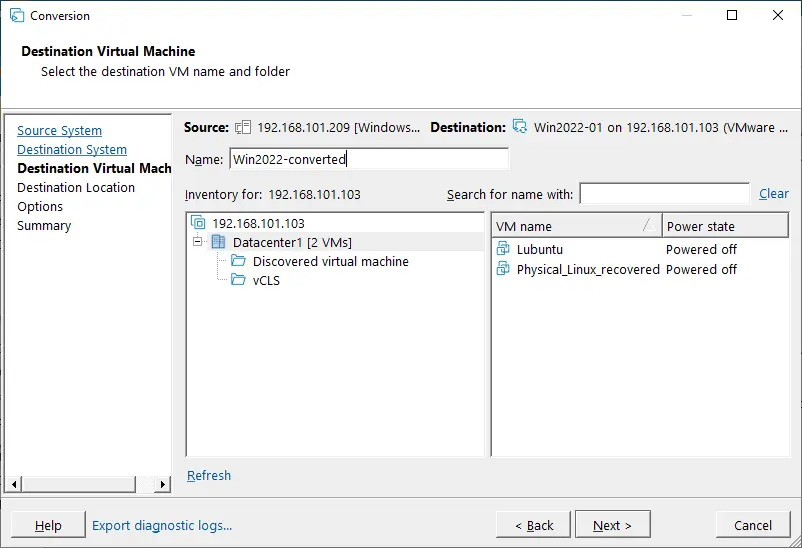This screenshot has width=802, height=548.
Task: Select the Summary step in sidebar
Action: pyautogui.click(x=44, y=226)
